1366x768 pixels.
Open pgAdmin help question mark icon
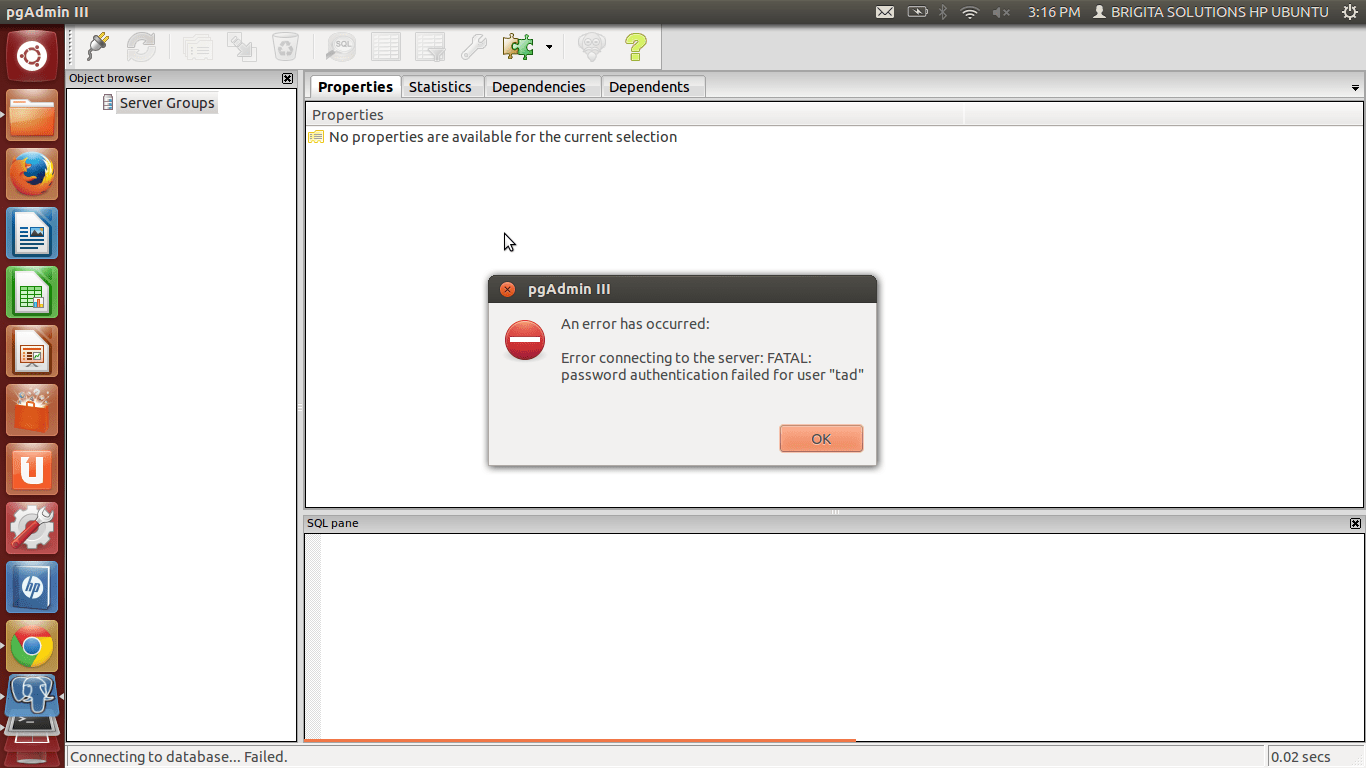click(x=635, y=47)
